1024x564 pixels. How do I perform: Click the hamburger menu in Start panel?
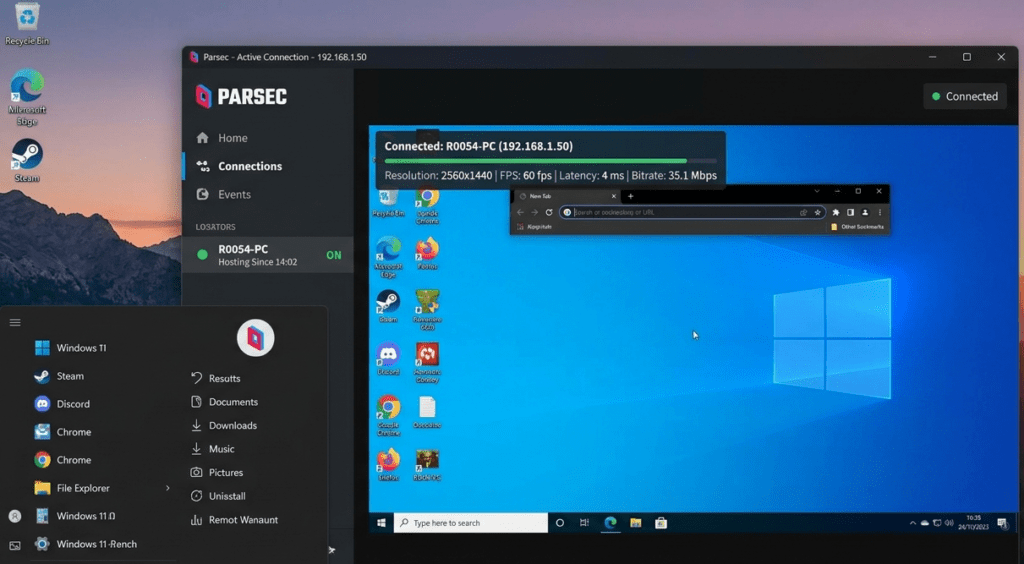pos(15,322)
